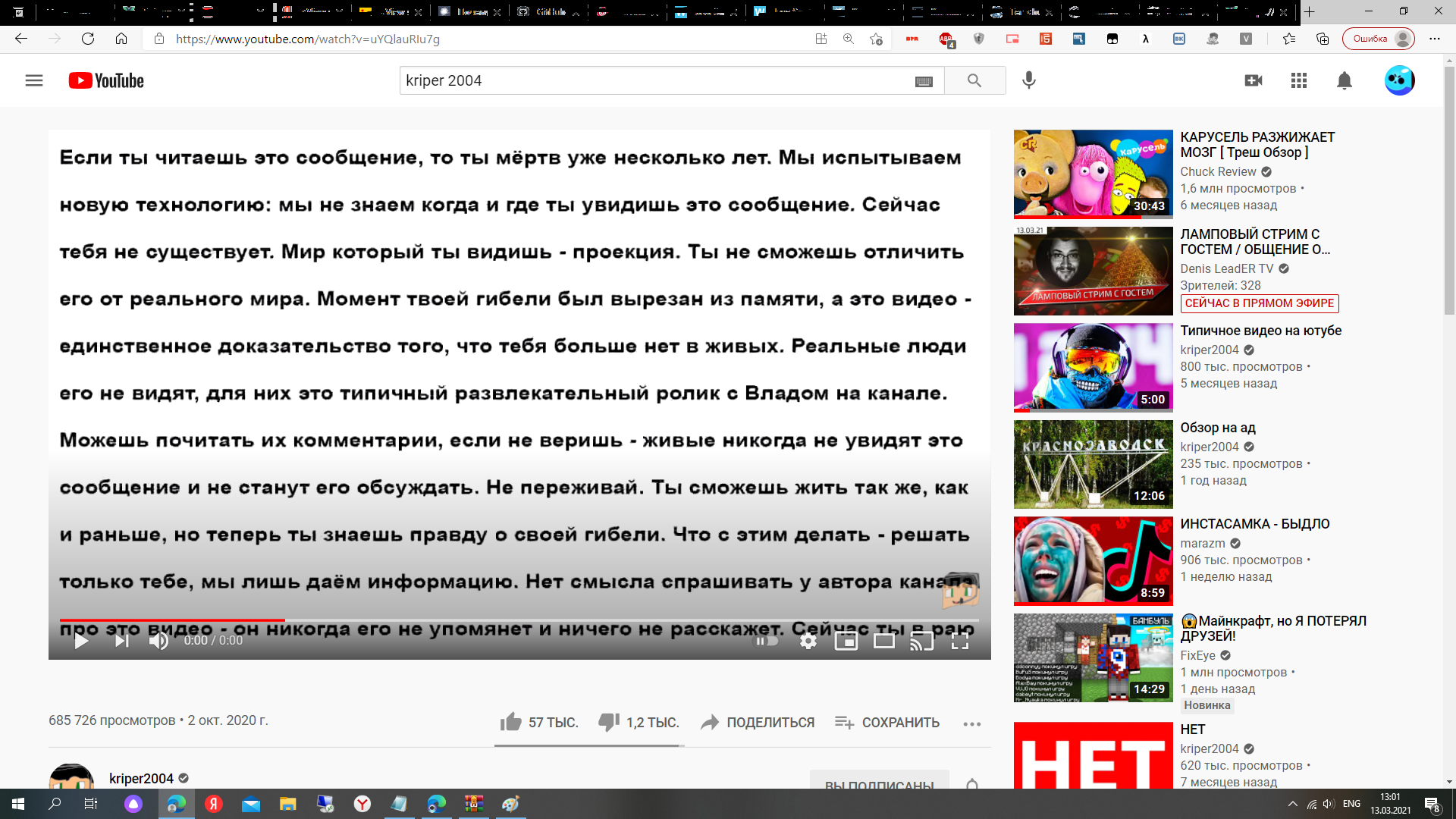Open browser Settings and more menu
This screenshot has height=819, width=1456.
(1434, 39)
